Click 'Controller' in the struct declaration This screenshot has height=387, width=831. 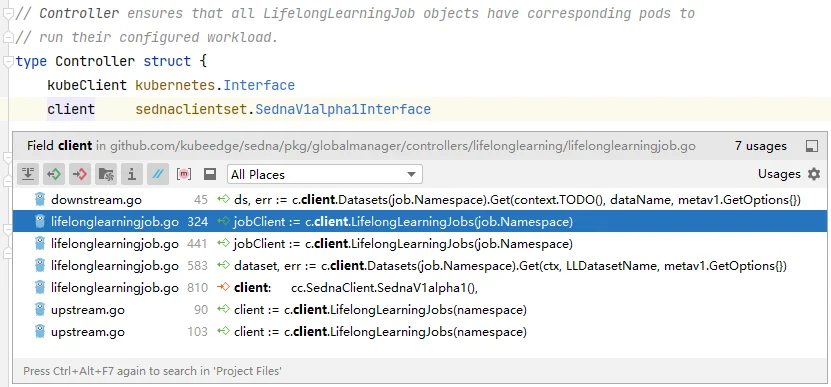(95, 61)
